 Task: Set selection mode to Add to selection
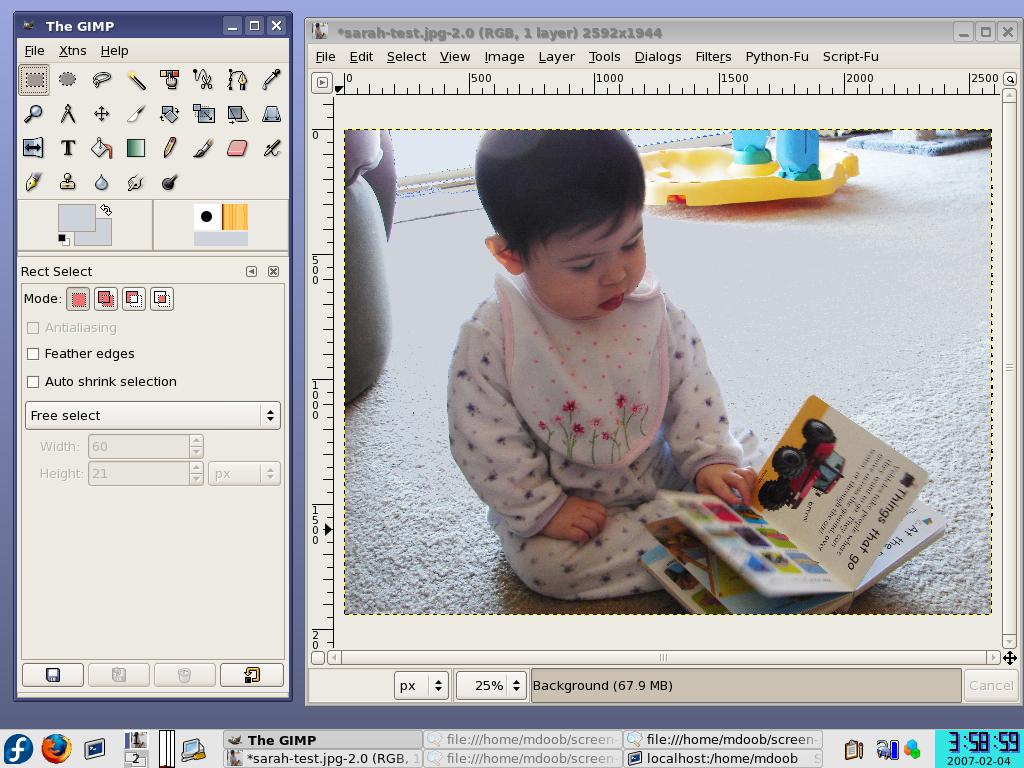tap(105, 299)
